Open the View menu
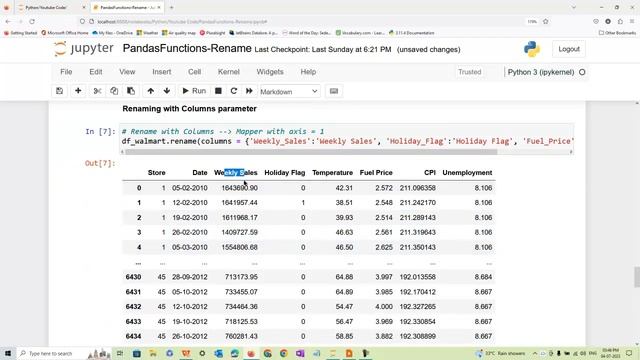This screenshot has width=640, height=360. coord(127,72)
